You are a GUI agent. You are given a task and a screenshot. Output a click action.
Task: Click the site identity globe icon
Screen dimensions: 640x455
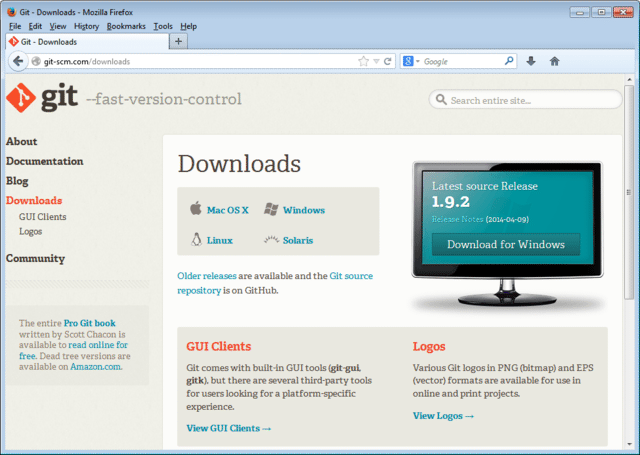36,61
